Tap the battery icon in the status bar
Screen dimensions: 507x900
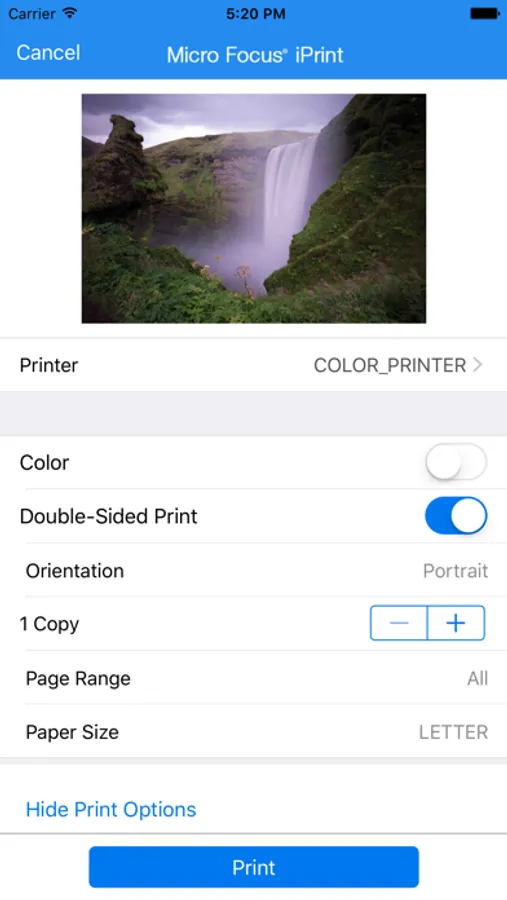click(484, 13)
